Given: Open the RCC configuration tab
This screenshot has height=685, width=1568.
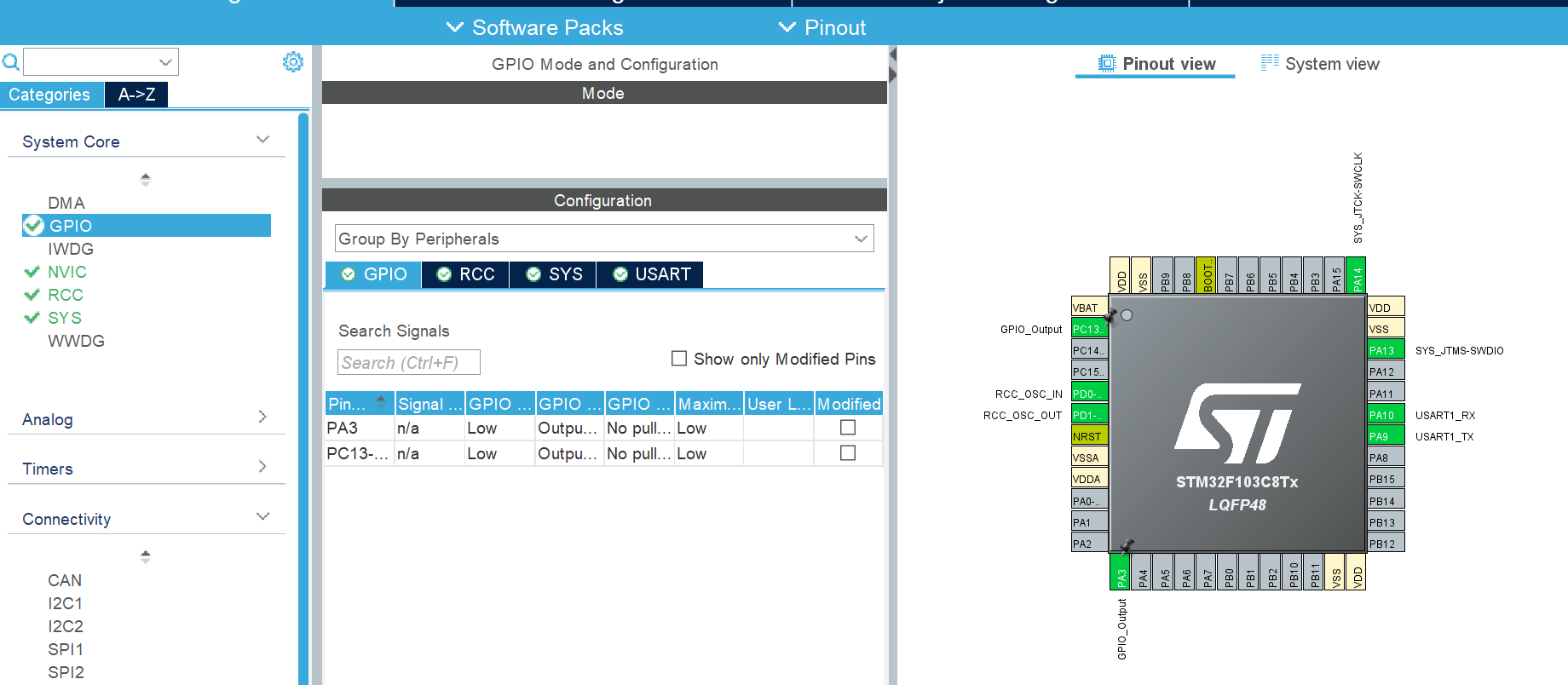Looking at the screenshot, I should [465, 274].
